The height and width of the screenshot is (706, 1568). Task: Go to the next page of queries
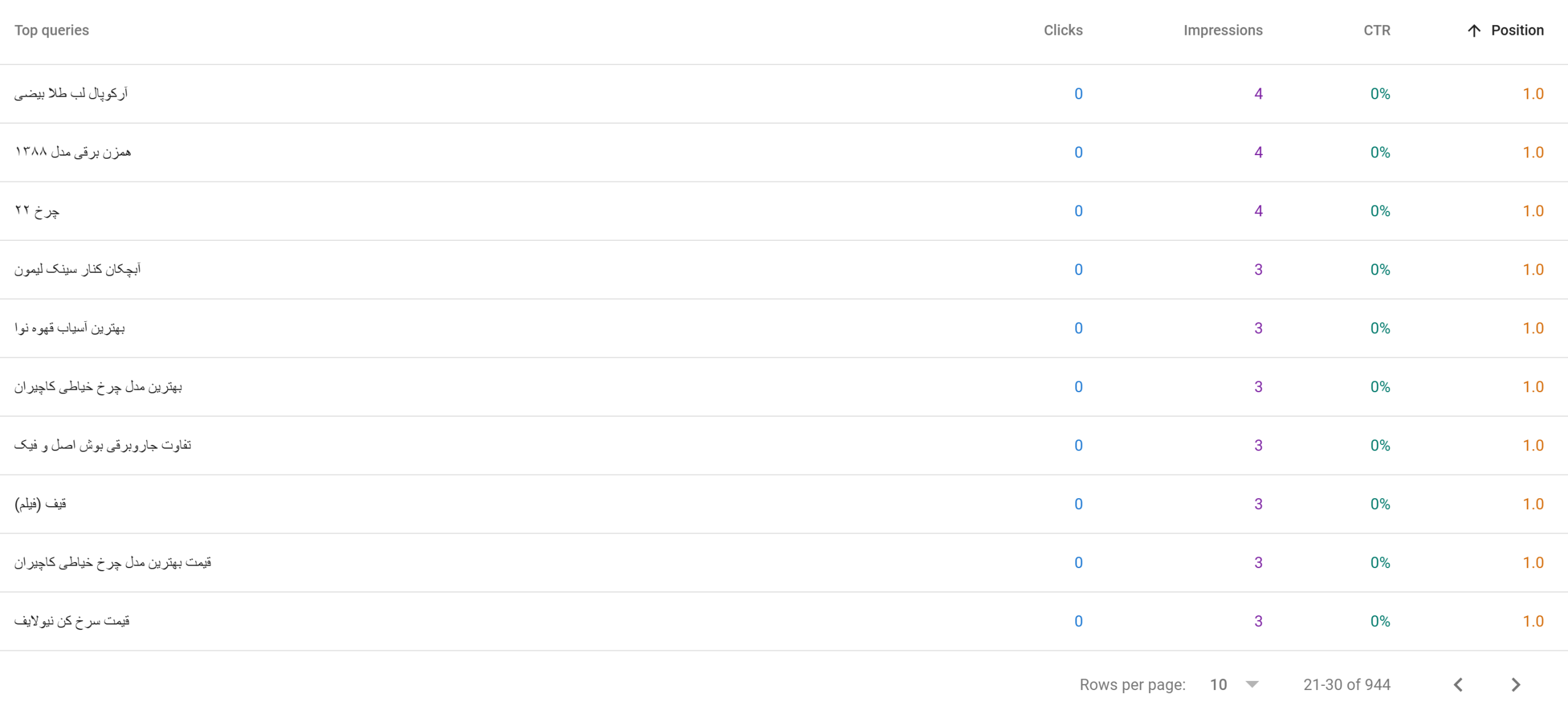[x=1515, y=685]
